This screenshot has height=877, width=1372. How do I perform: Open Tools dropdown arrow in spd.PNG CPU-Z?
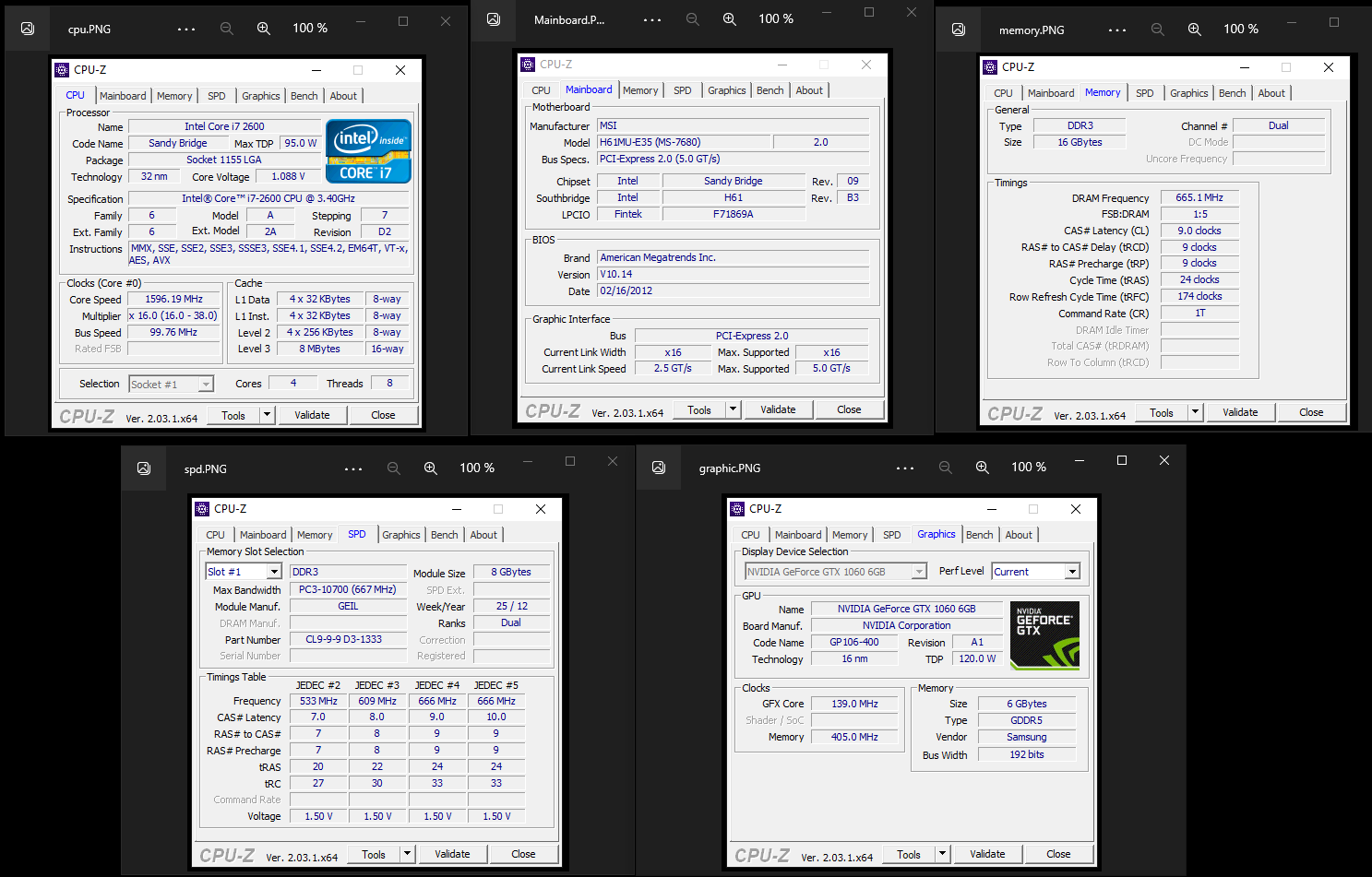click(407, 854)
